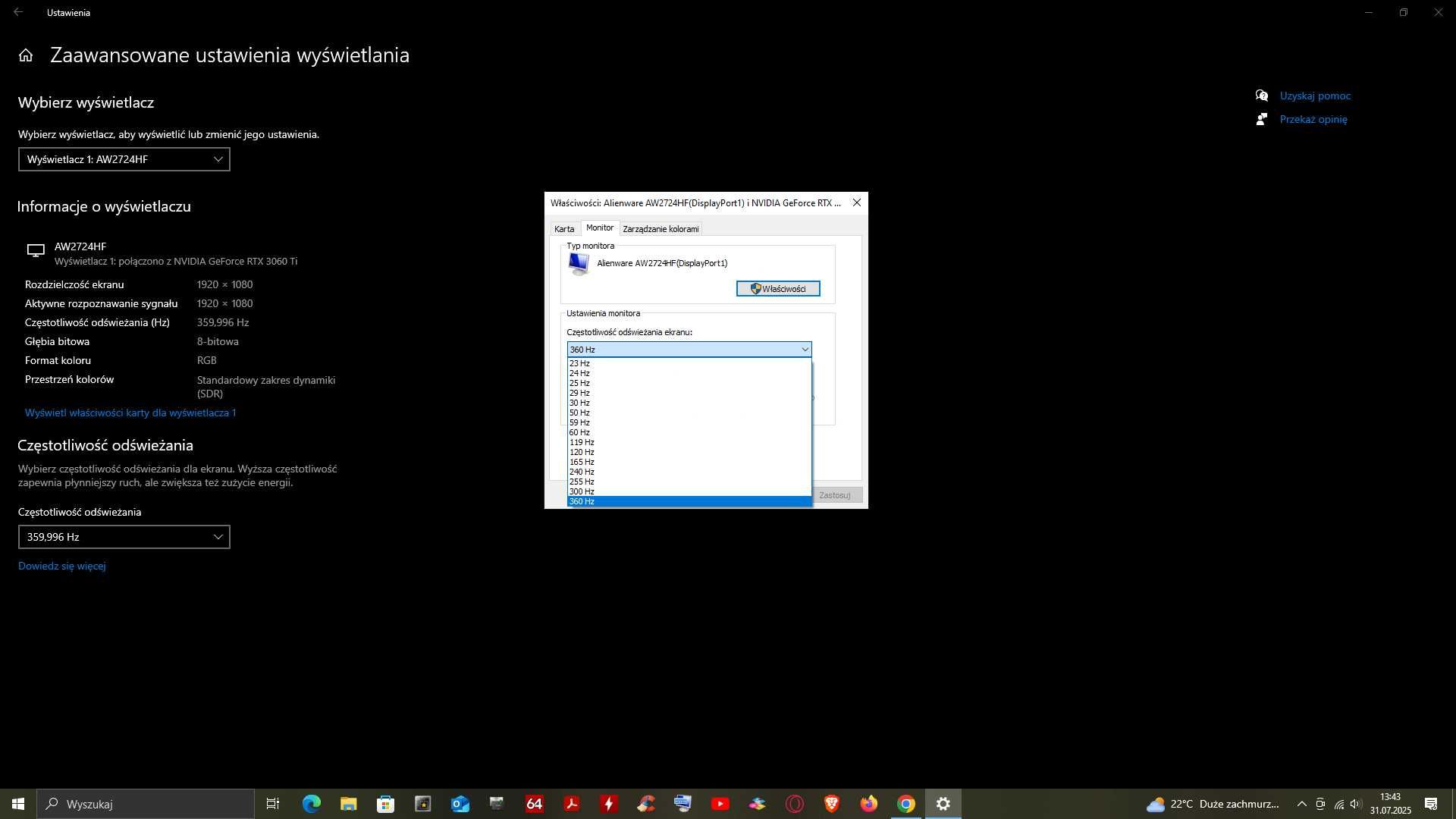Screen dimensions: 1456x819
Task: Open the notification center icon
Action: tap(1431, 804)
